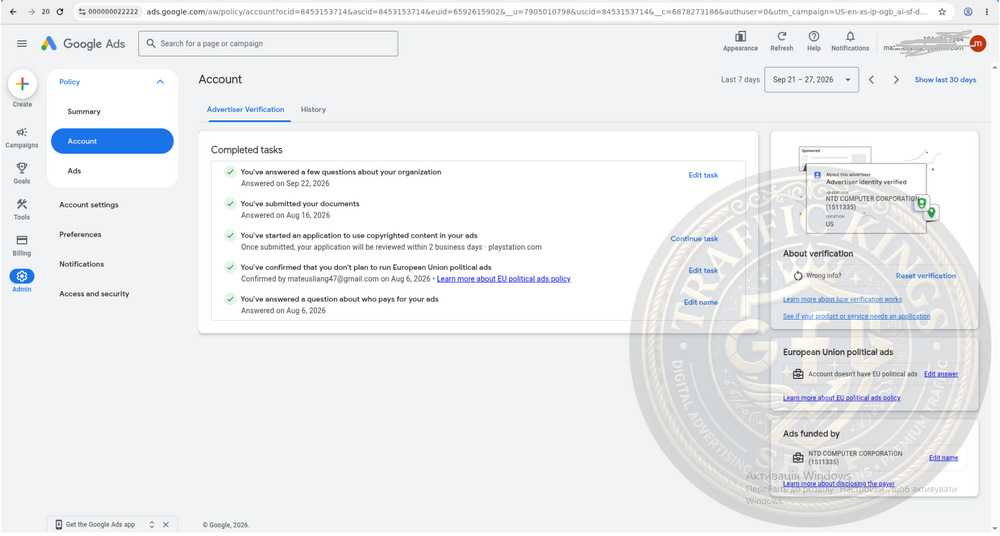Click Edit name in Ads funded by card
Image resolution: width=1000 pixels, height=536 pixels.
coord(943,458)
